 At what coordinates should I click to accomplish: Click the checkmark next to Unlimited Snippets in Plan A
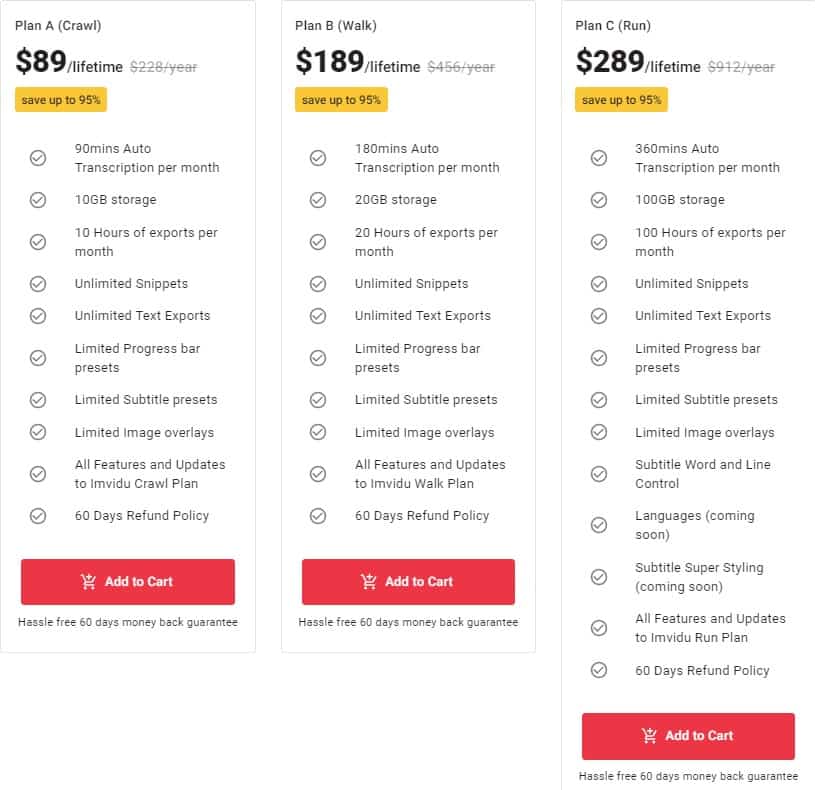click(39, 284)
